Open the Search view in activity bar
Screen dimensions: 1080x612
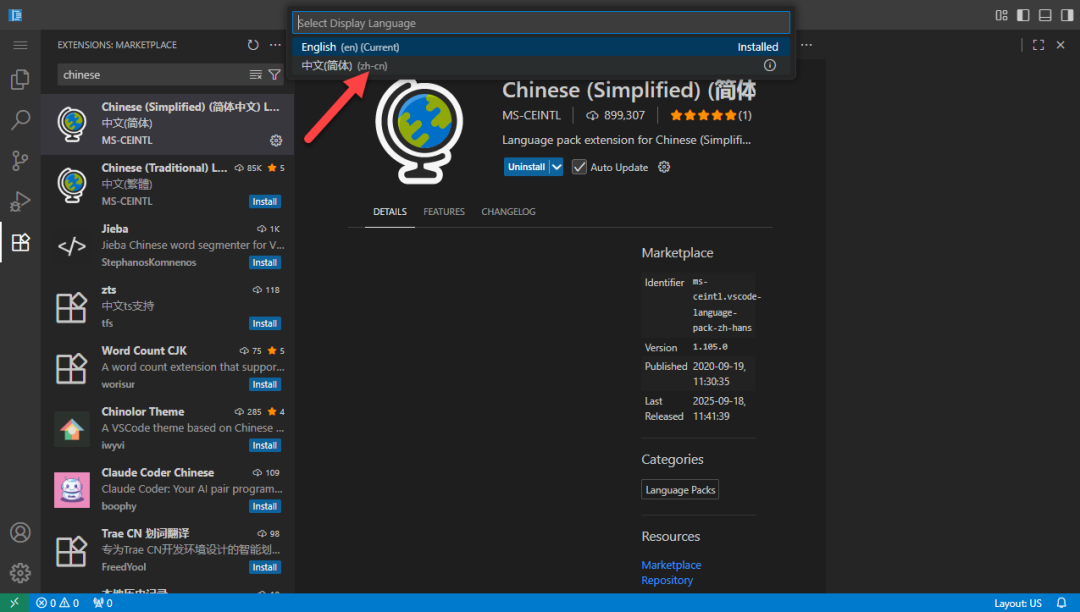point(20,120)
